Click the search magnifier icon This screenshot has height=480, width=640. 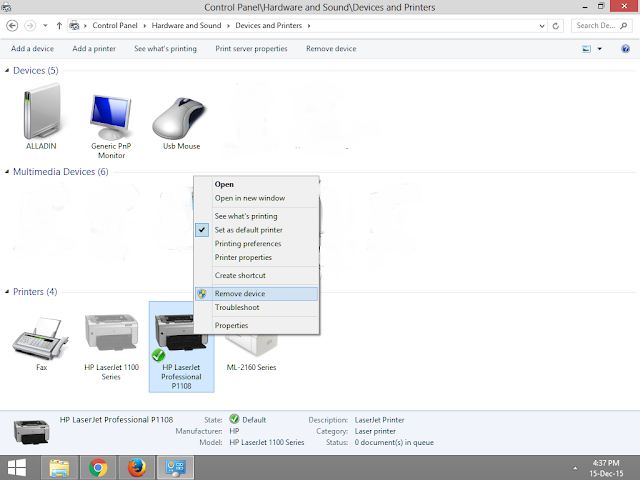pos(623,26)
